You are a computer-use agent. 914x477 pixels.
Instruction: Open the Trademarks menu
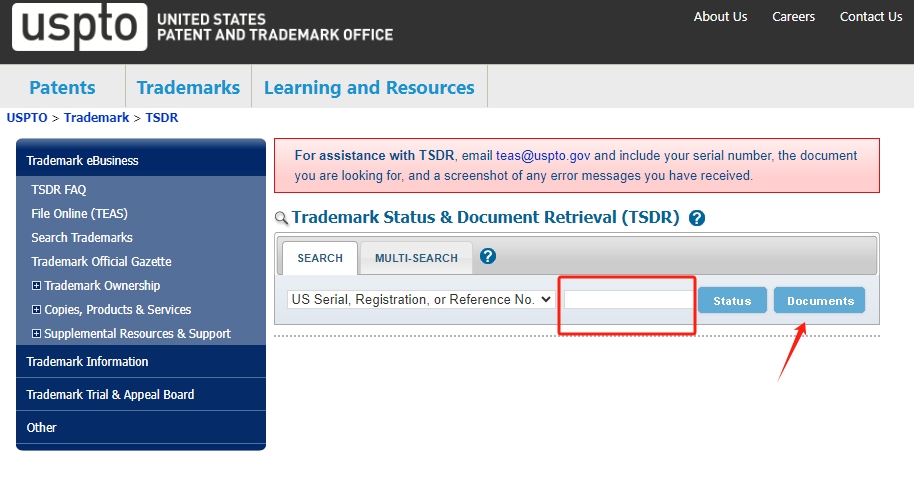(x=188, y=87)
